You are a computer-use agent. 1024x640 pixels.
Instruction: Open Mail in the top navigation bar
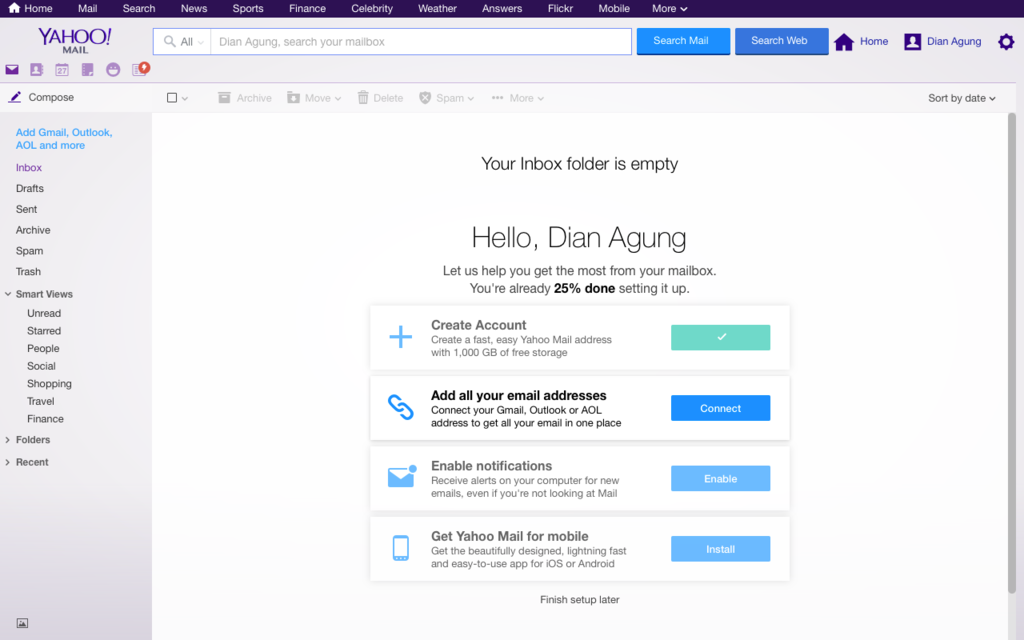(x=88, y=8)
